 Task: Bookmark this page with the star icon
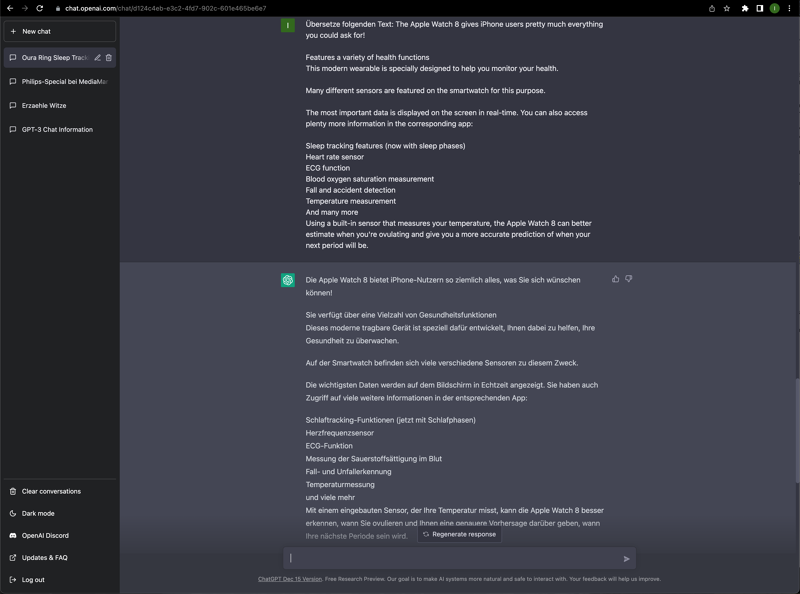[727, 8]
